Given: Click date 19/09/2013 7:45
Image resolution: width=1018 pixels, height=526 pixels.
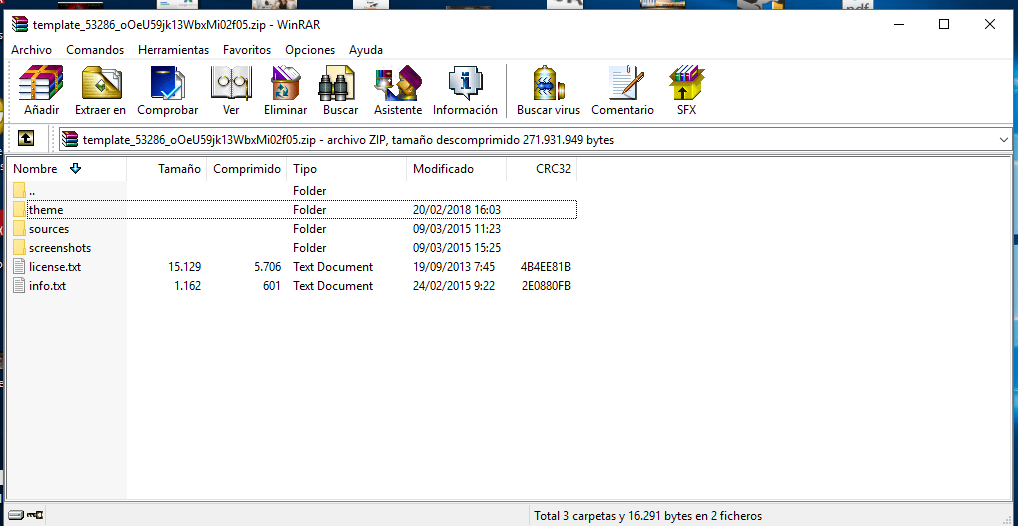Looking at the screenshot, I should [x=454, y=266].
